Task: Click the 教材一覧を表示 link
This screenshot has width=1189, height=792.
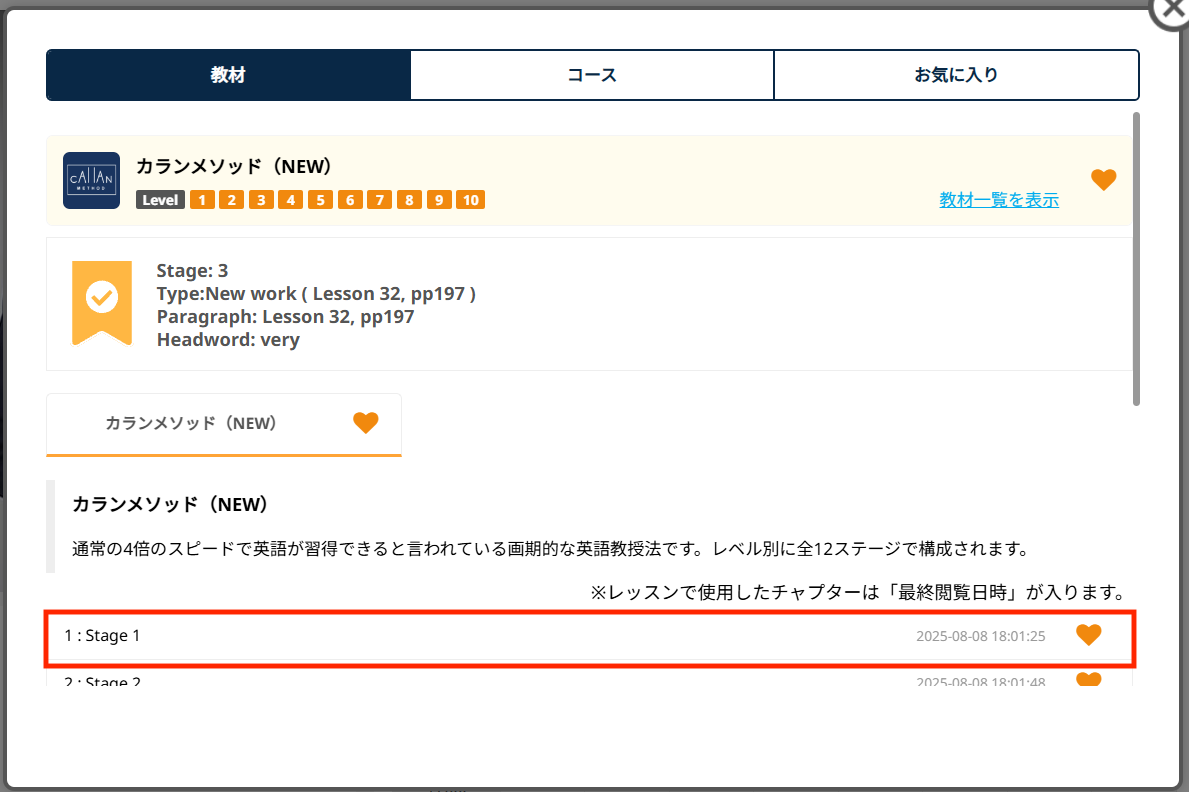Action: click(x=998, y=200)
